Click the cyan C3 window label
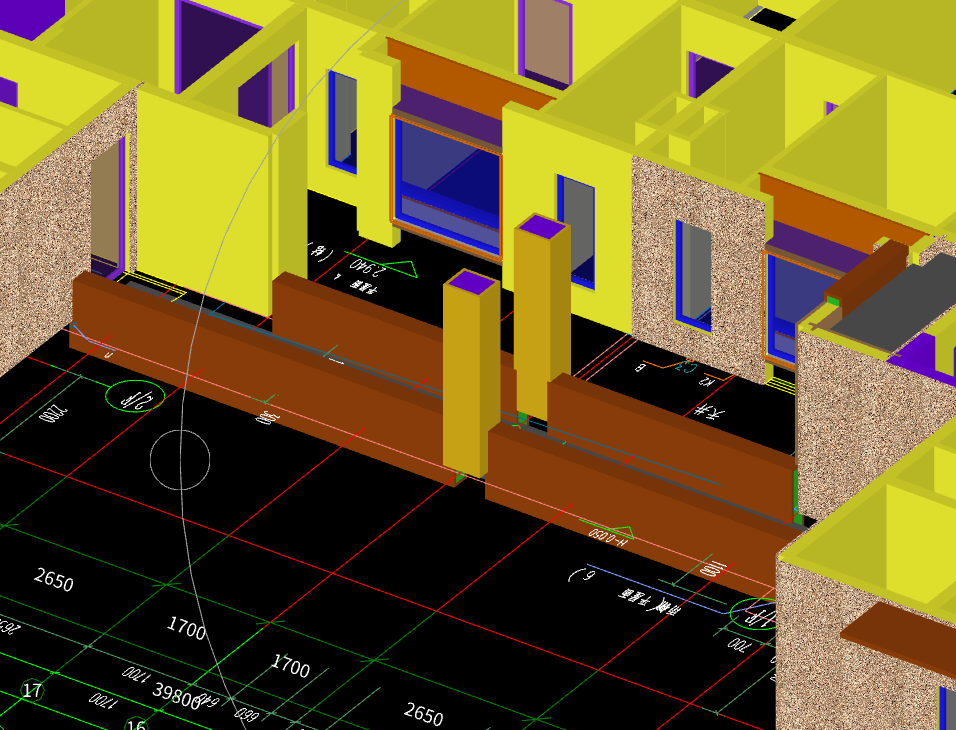The height and width of the screenshot is (730, 956). tap(687, 367)
